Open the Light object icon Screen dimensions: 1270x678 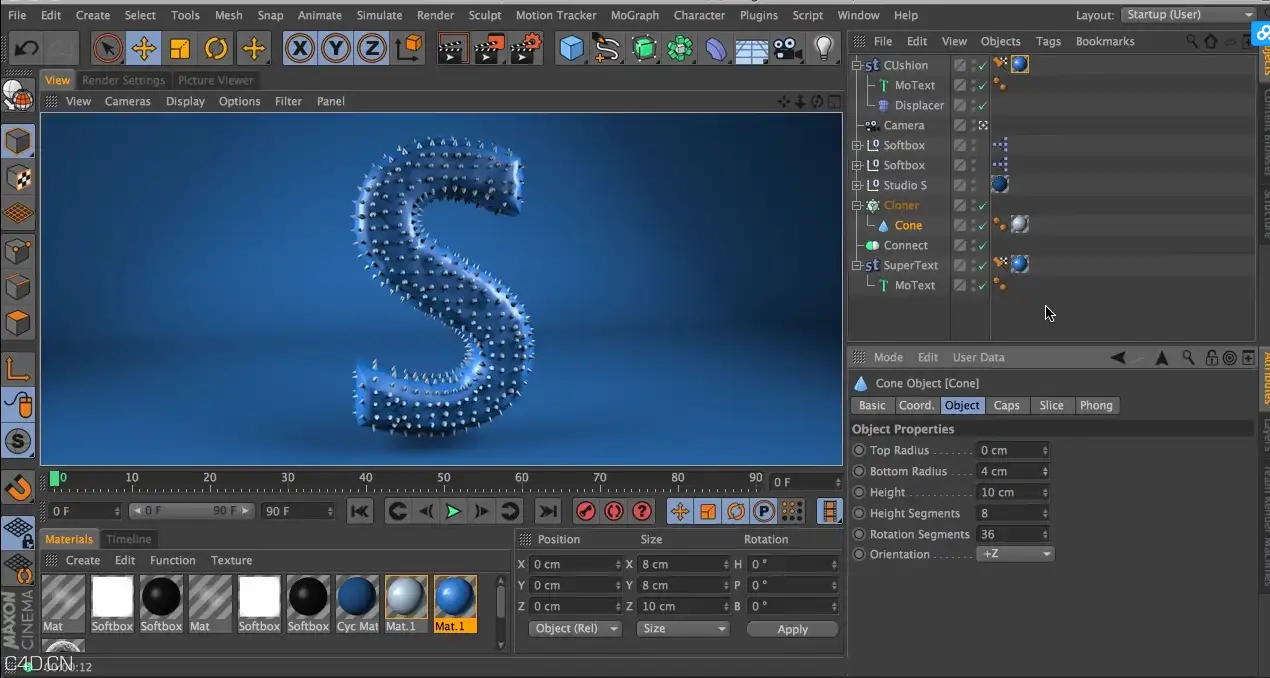coord(823,48)
